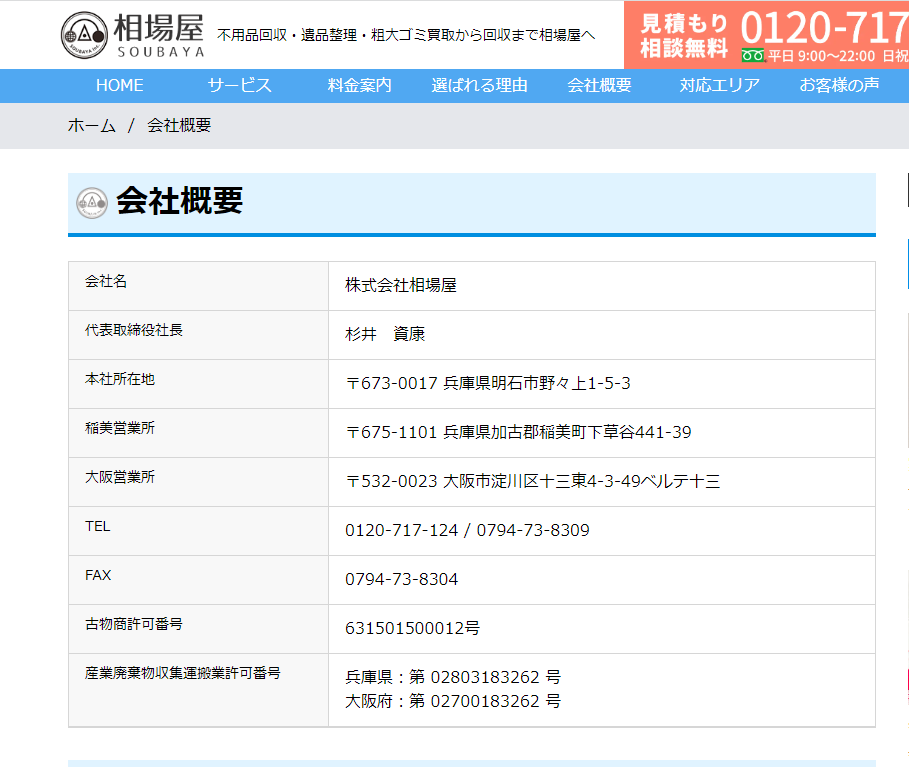This screenshot has width=909, height=767.
Task: Go to 料金案内 in navigation bar
Action: (359, 85)
